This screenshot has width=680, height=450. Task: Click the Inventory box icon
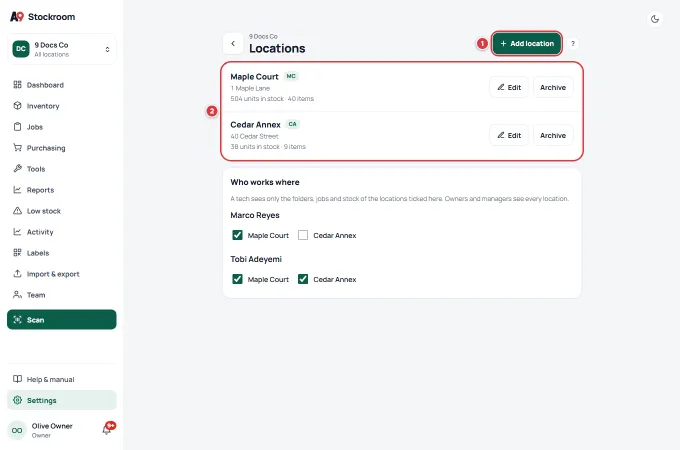[17, 106]
